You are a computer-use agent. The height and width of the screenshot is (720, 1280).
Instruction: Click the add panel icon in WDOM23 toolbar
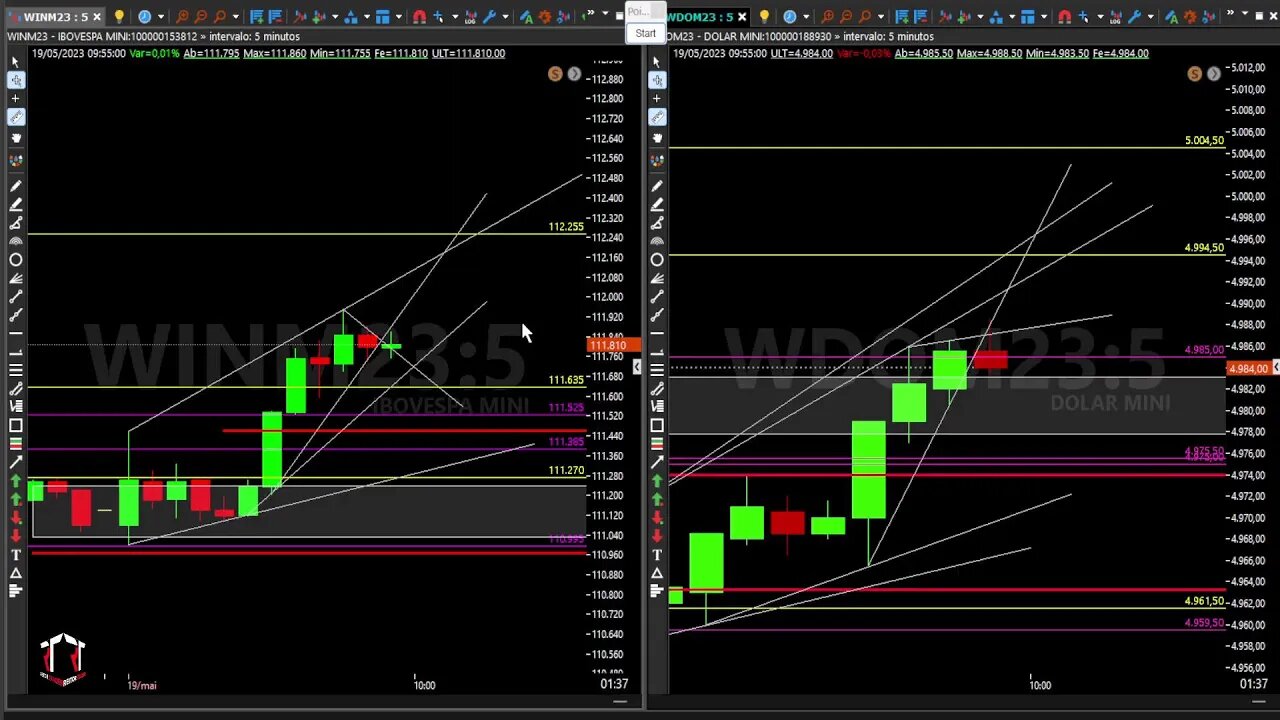pyautogui.click(x=902, y=17)
